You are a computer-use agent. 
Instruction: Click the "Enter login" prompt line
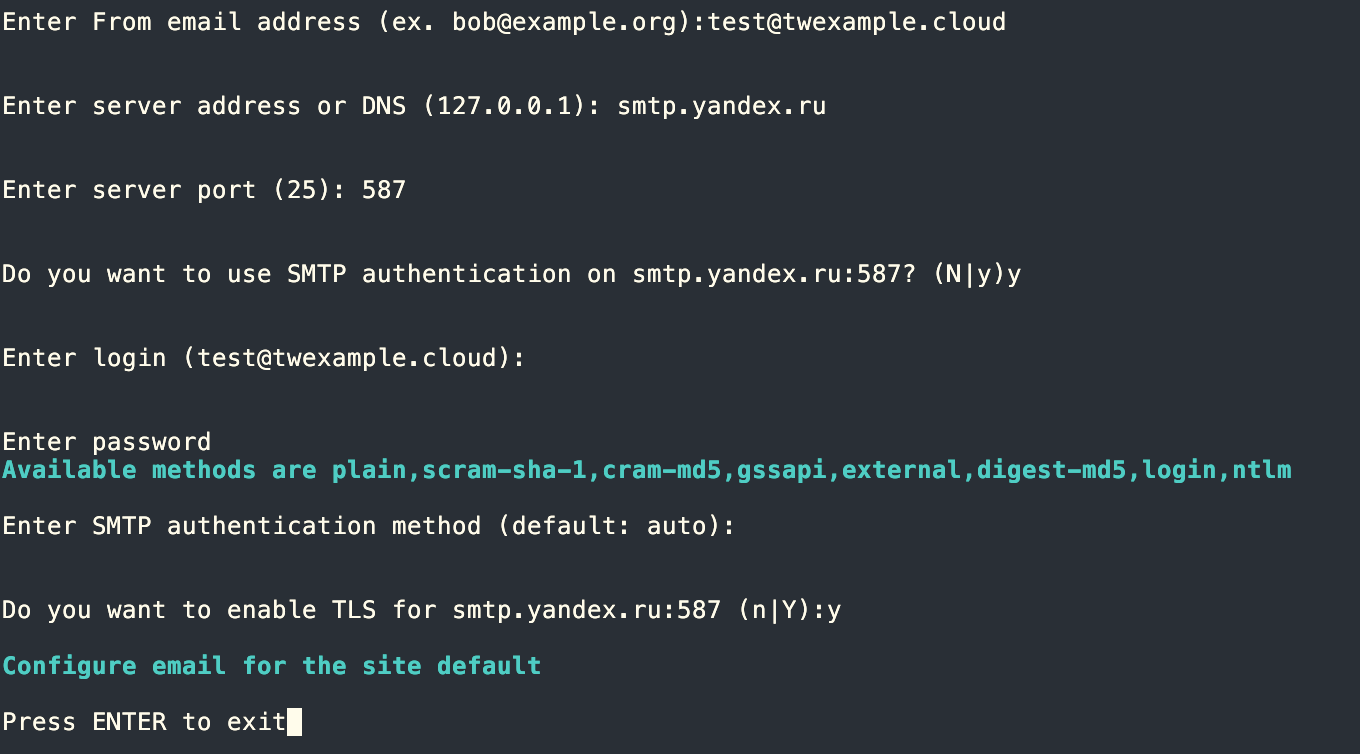[x=263, y=358]
